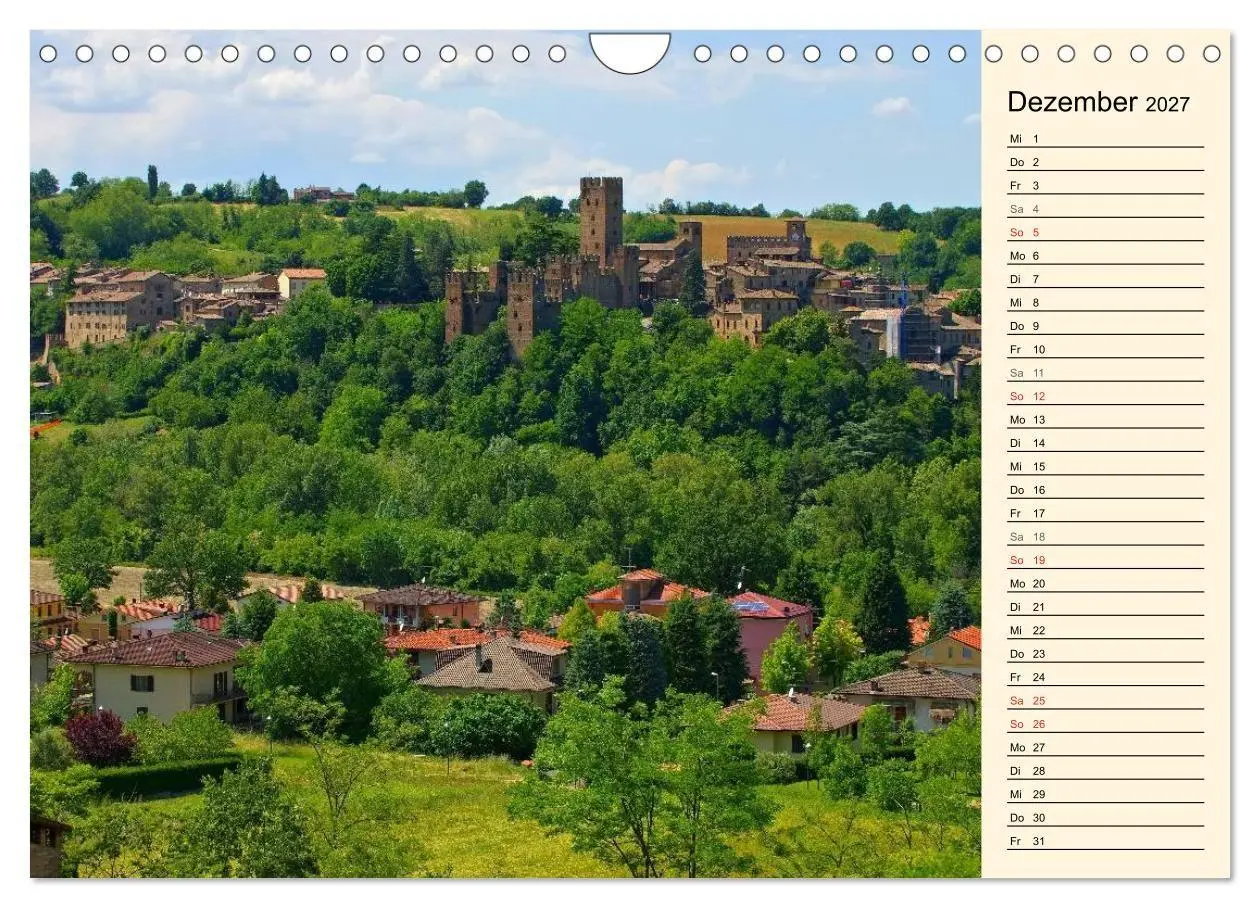Click the hilltop castle landscape photo
Screen dimensions: 1260x908
pyautogui.click(x=505, y=454)
